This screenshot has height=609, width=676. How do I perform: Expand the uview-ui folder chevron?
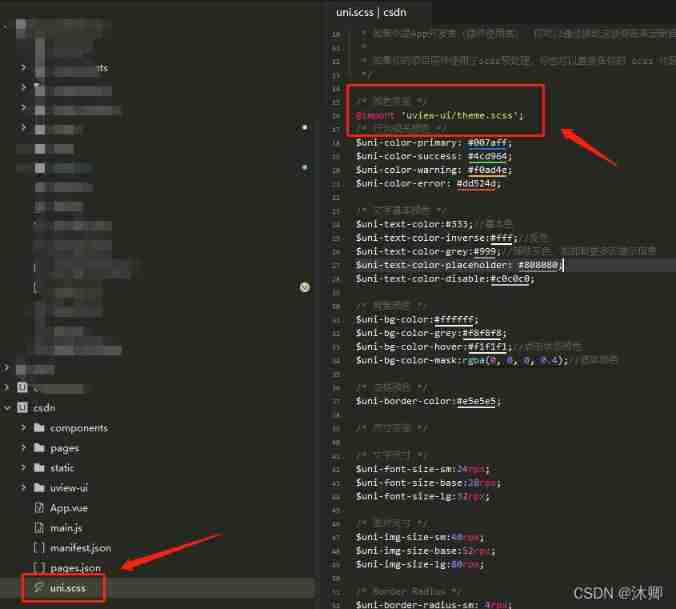23,487
